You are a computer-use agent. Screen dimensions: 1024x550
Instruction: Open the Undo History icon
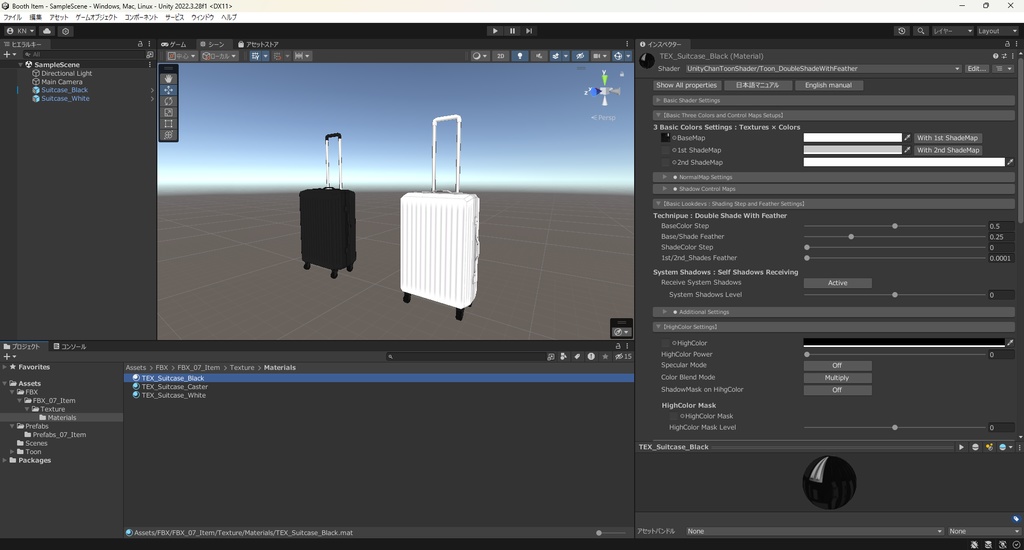tap(902, 31)
